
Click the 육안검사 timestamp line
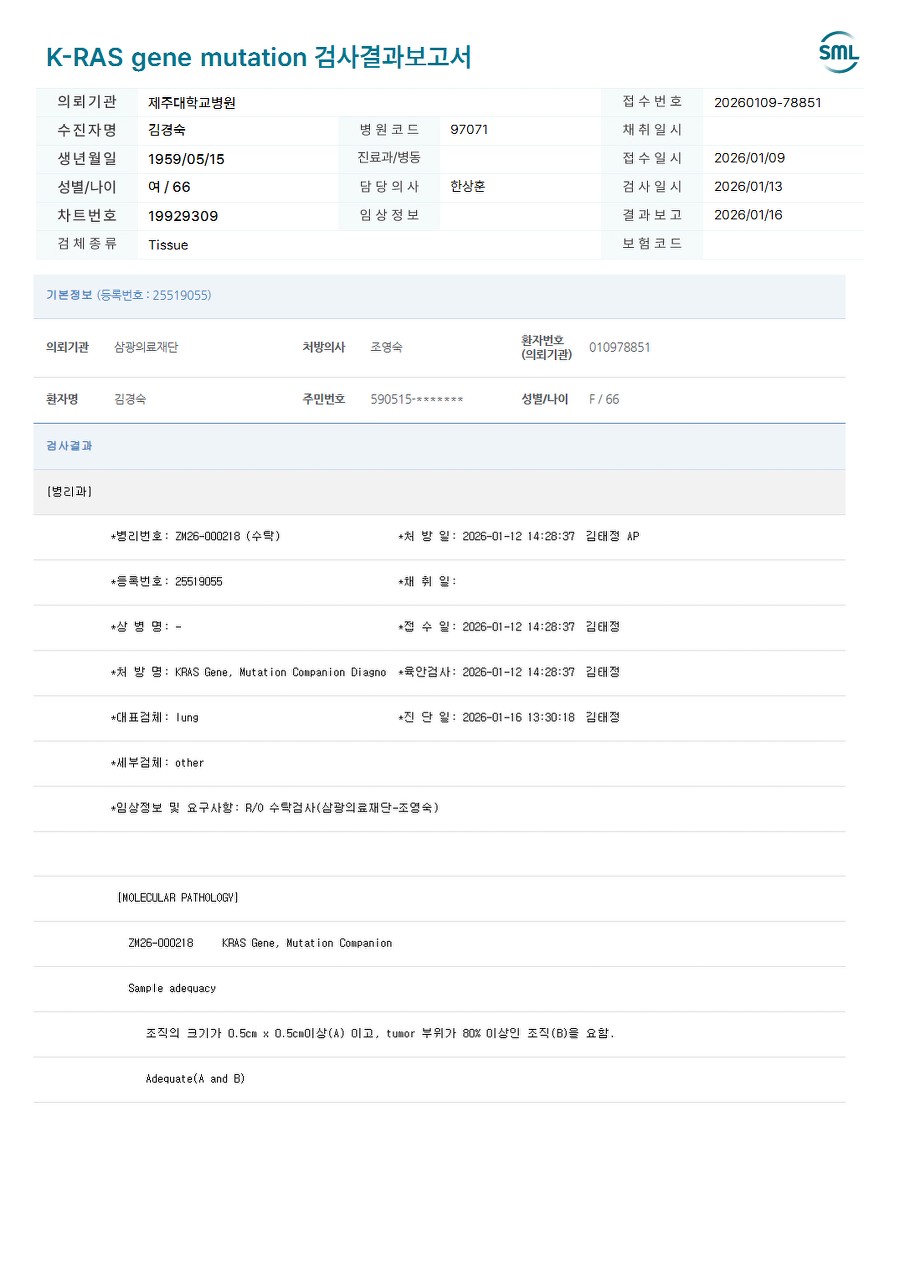(x=509, y=672)
